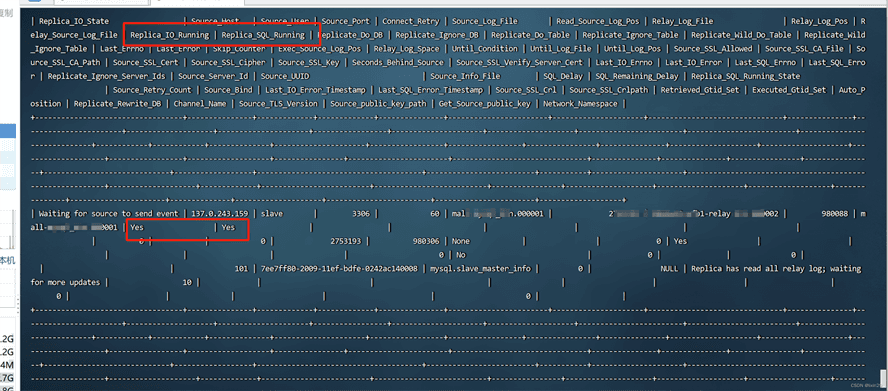Select the Source_Retry_Count header
The image size is (888, 391).
(x=152, y=90)
